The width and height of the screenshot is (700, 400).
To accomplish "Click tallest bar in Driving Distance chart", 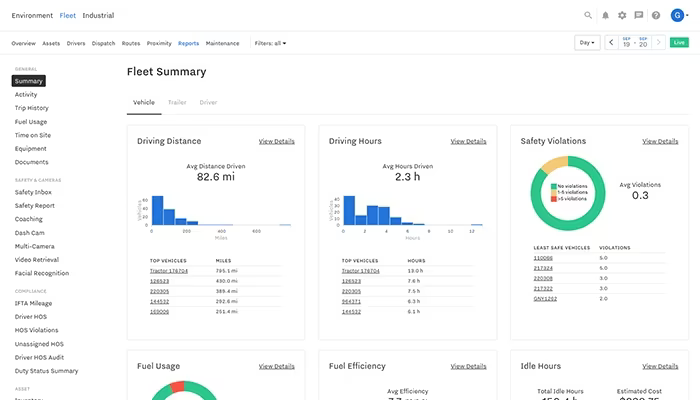I will [x=158, y=210].
